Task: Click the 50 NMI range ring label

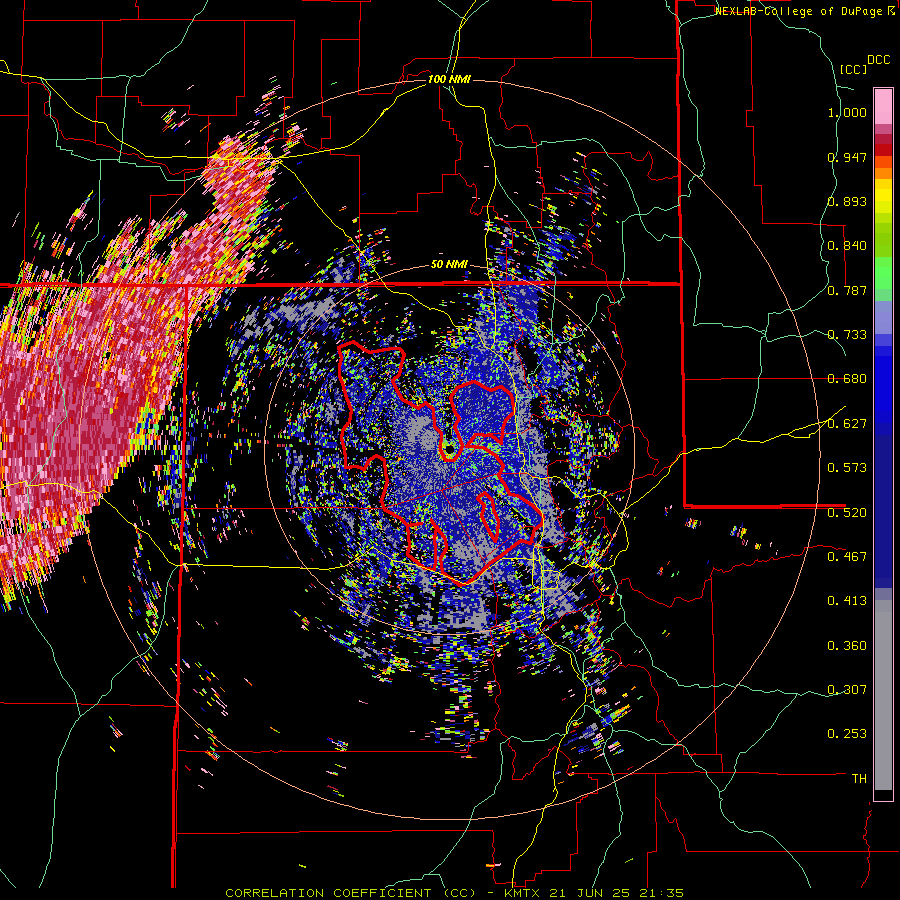Action: pyautogui.click(x=449, y=265)
